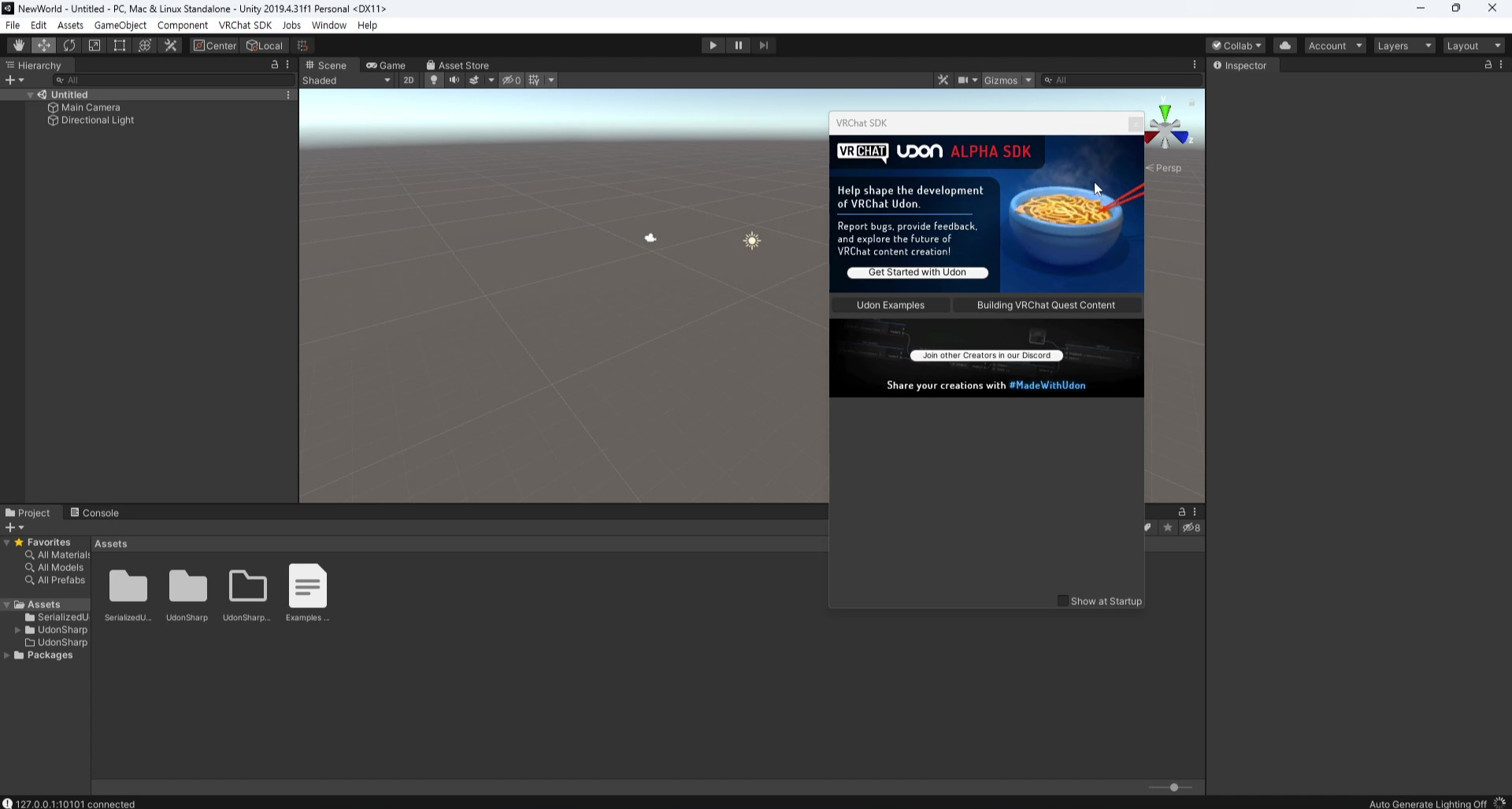Toggle scene audio speaker
Screen dimensions: 1512x809
(454, 80)
